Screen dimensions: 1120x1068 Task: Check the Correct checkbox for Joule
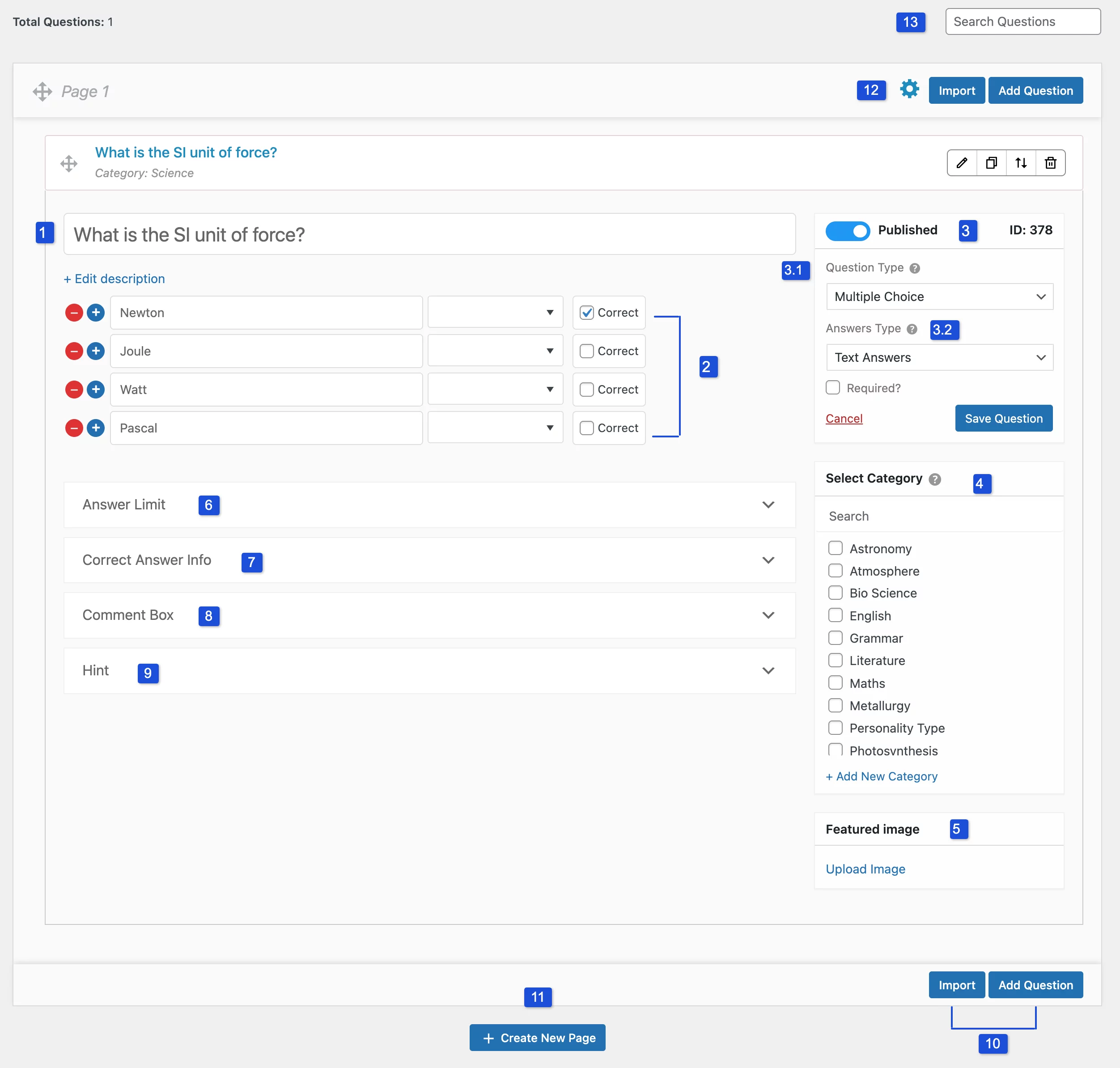tap(586, 351)
